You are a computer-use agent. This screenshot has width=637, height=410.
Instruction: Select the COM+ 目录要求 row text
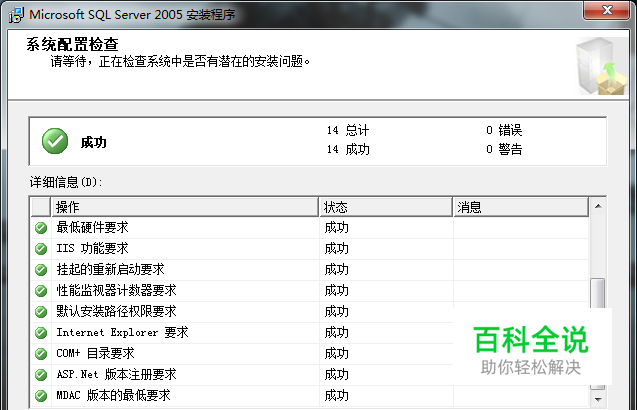coord(95,354)
